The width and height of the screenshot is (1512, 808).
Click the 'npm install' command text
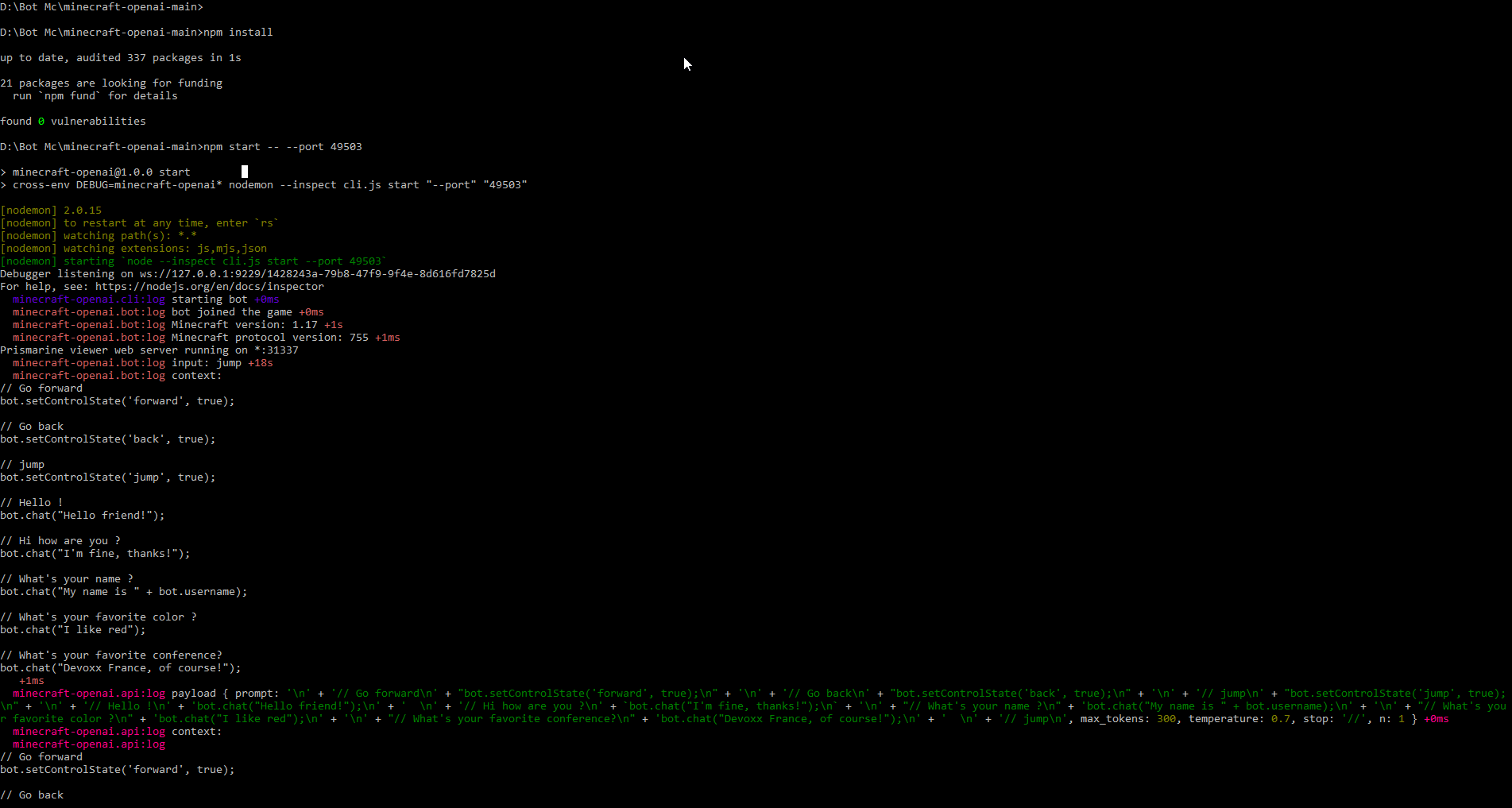(x=238, y=32)
